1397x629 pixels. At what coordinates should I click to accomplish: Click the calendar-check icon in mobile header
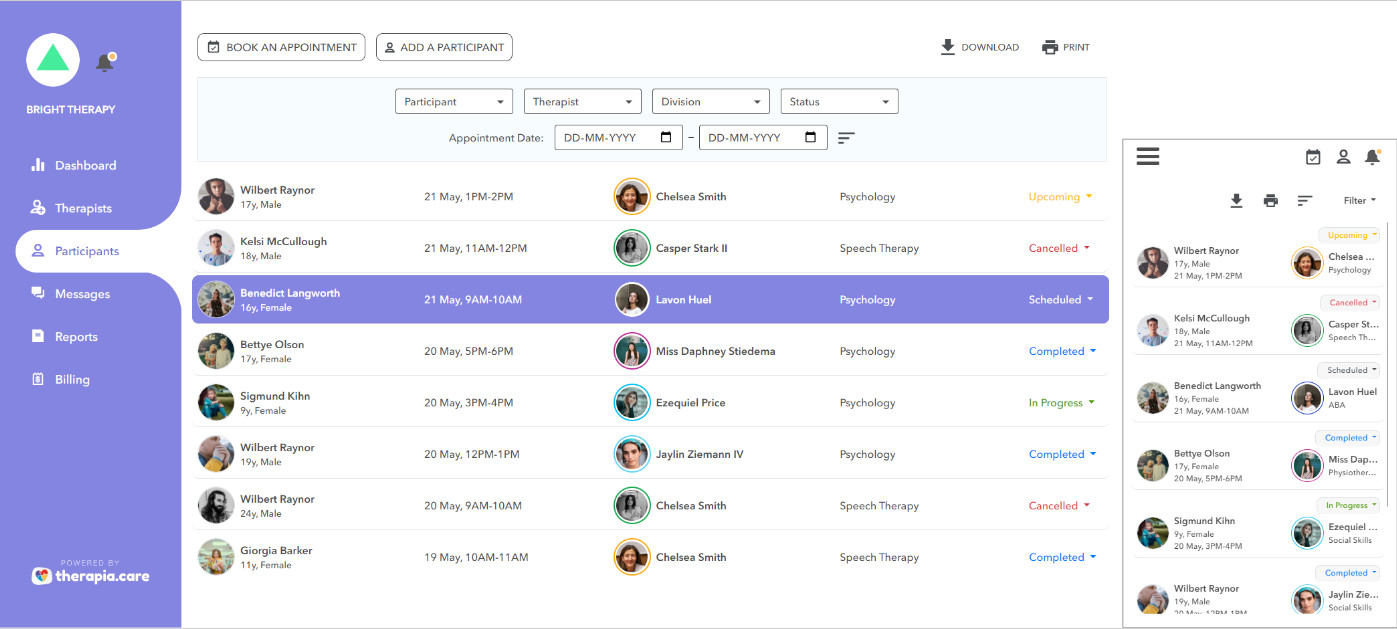pos(1313,157)
